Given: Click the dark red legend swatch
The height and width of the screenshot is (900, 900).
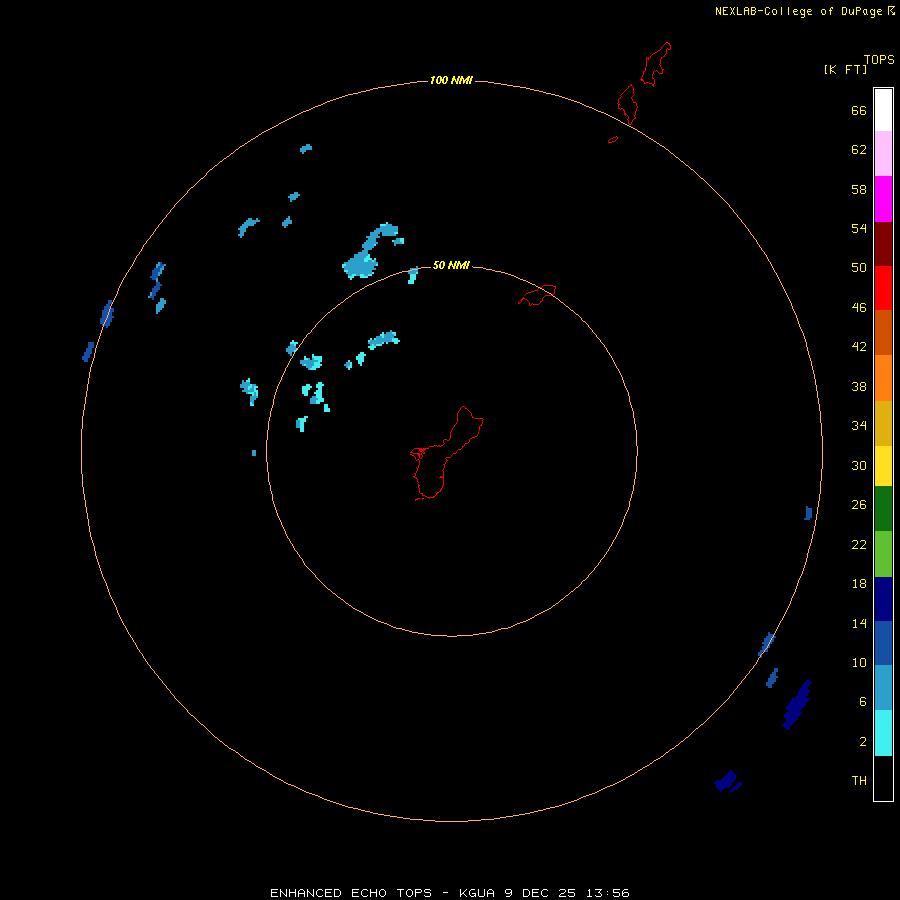Looking at the screenshot, I should 883,244.
